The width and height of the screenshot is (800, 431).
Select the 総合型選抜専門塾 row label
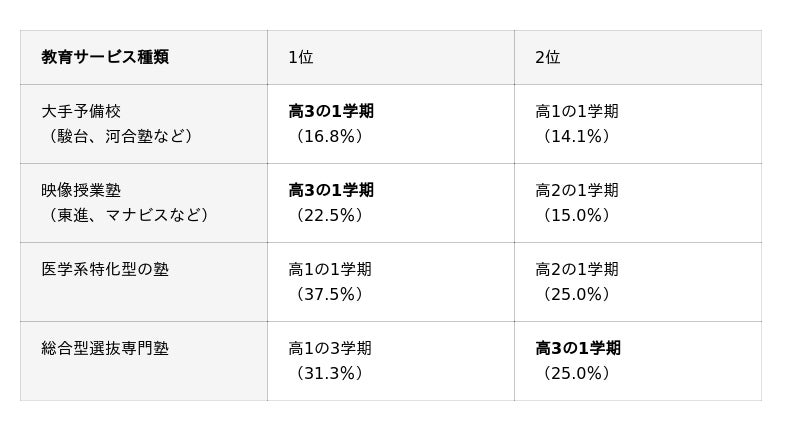[x=105, y=348]
